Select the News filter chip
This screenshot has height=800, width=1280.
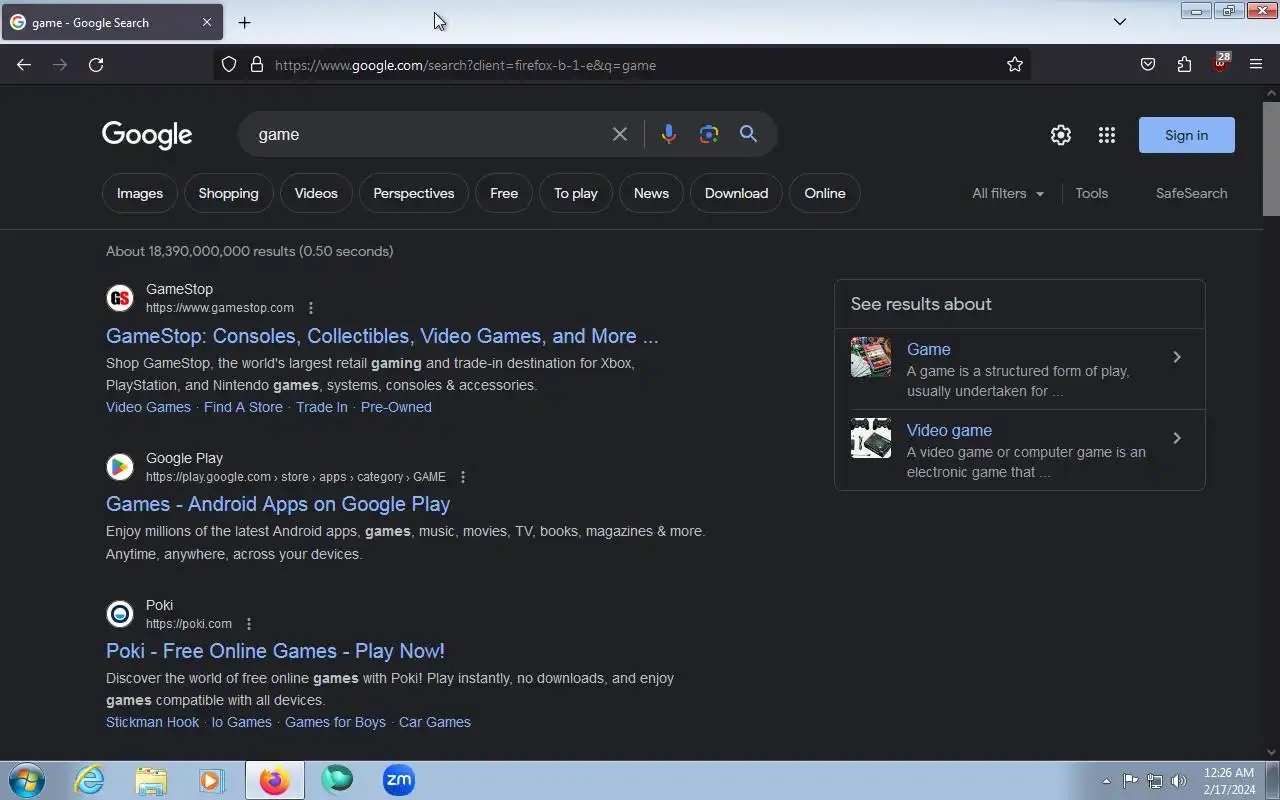coord(651,193)
